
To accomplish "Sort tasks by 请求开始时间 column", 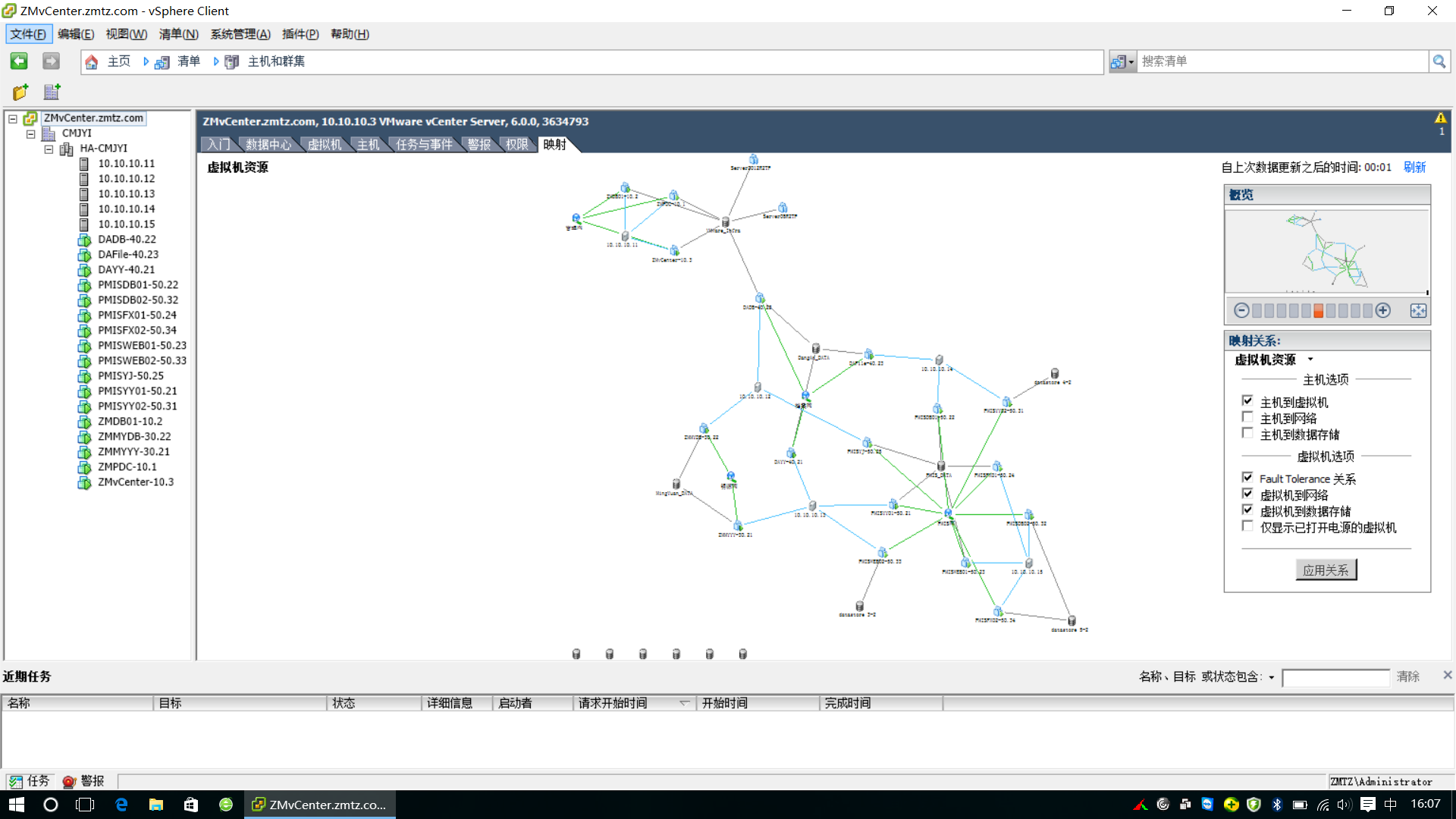I will (x=634, y=703).
